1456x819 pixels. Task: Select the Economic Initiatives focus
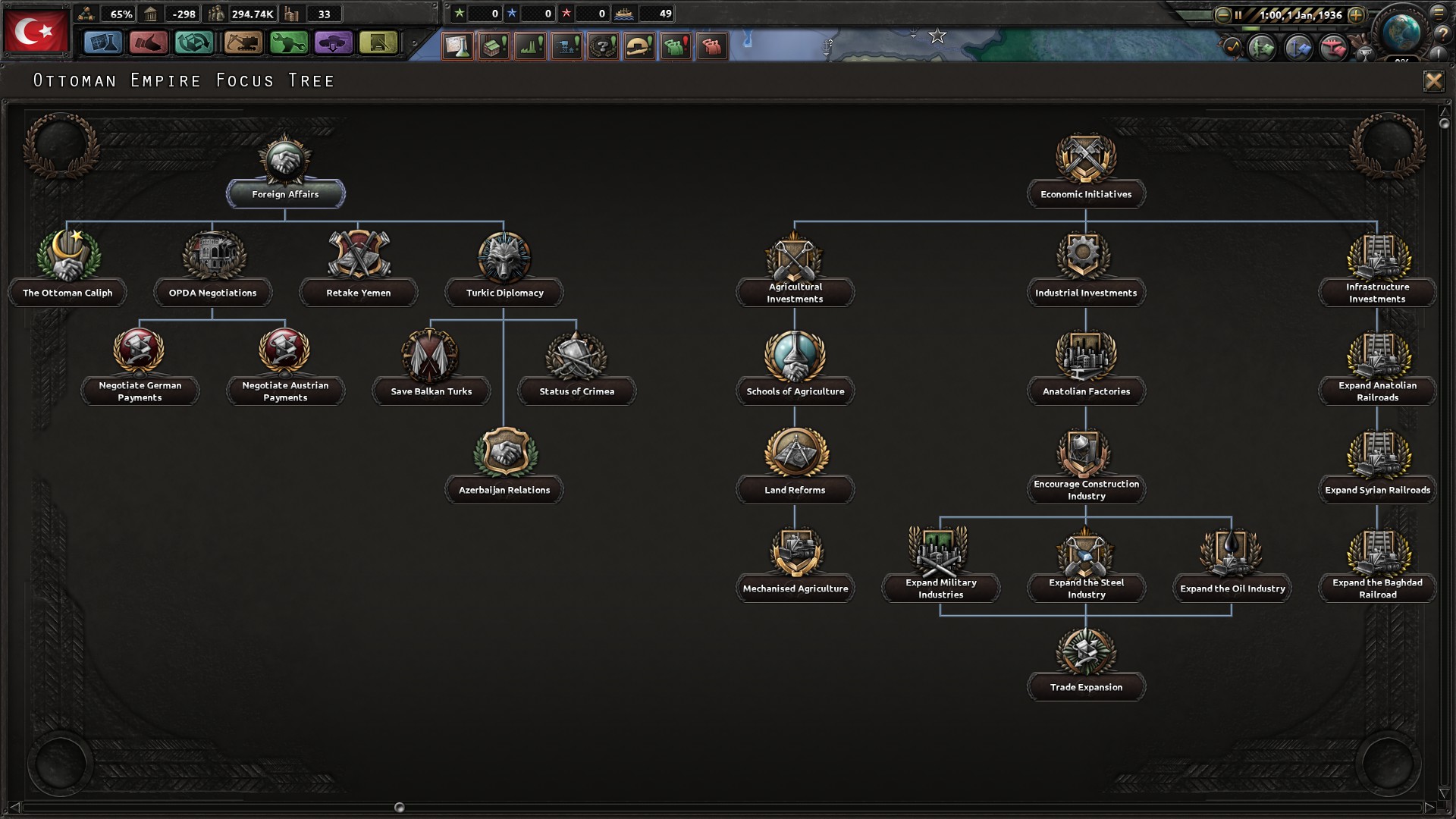(x=1086, y=194)
